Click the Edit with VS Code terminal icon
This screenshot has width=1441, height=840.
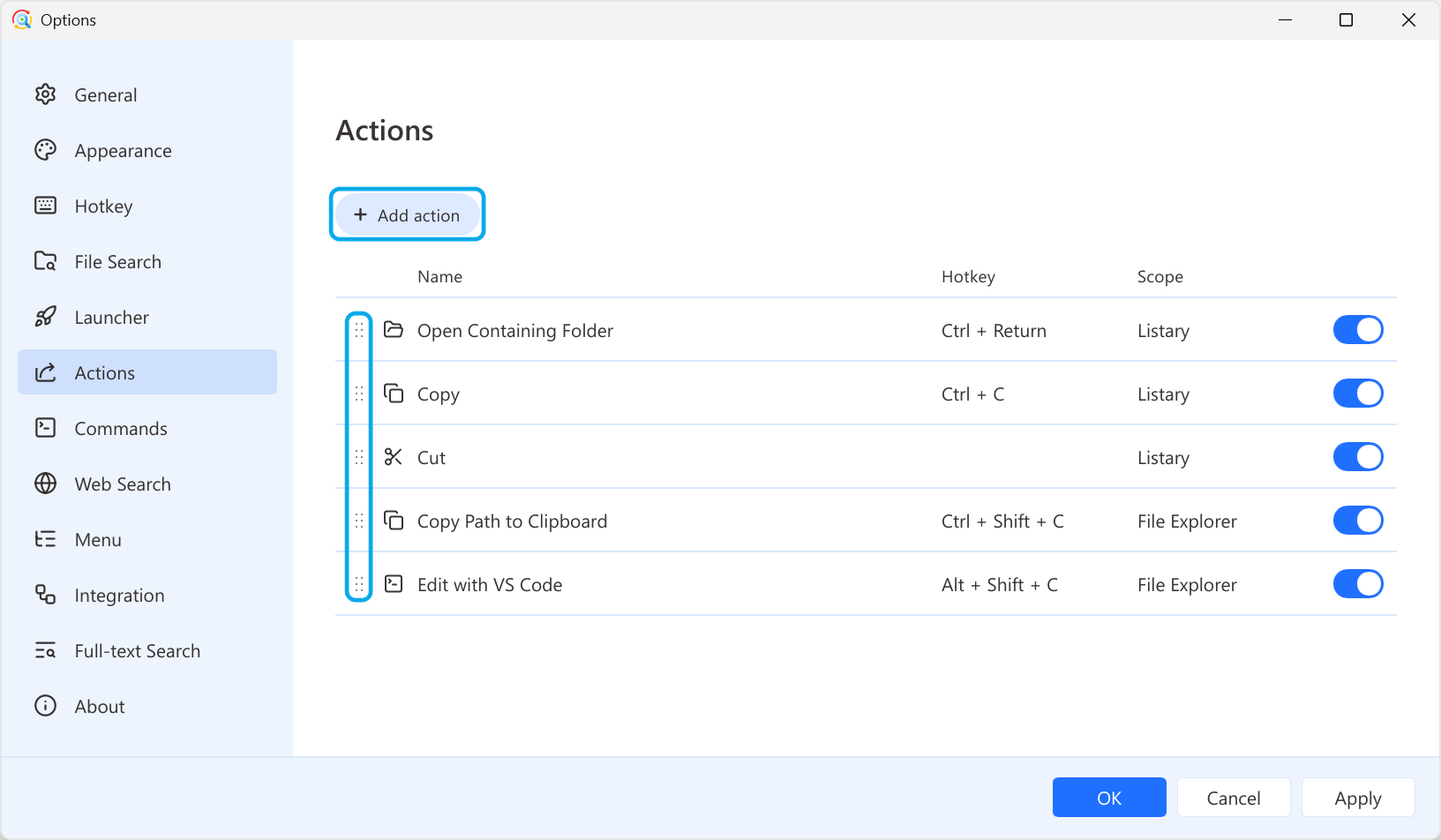[x=394, y=584]
